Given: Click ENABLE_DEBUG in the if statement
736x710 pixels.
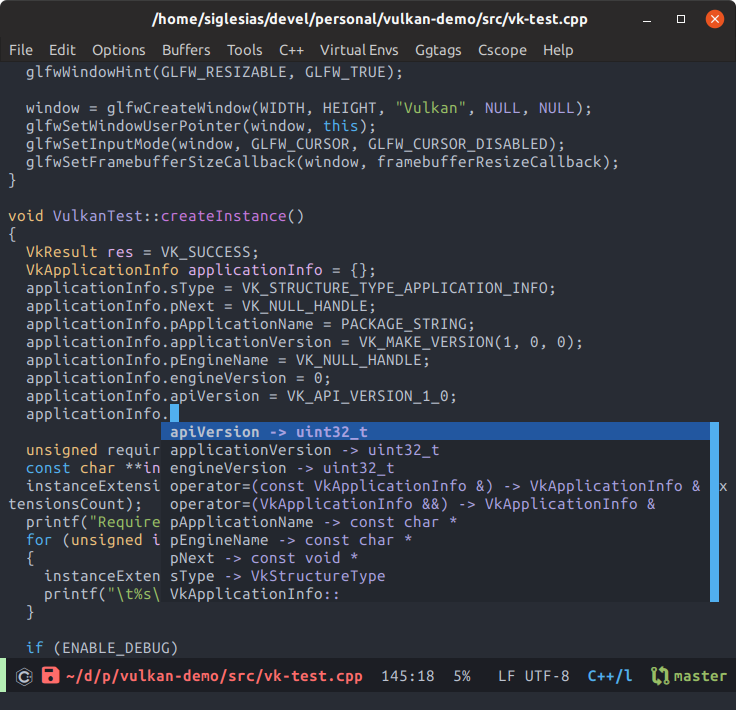Looking at the screenshot, I should [x=115, y=648].
